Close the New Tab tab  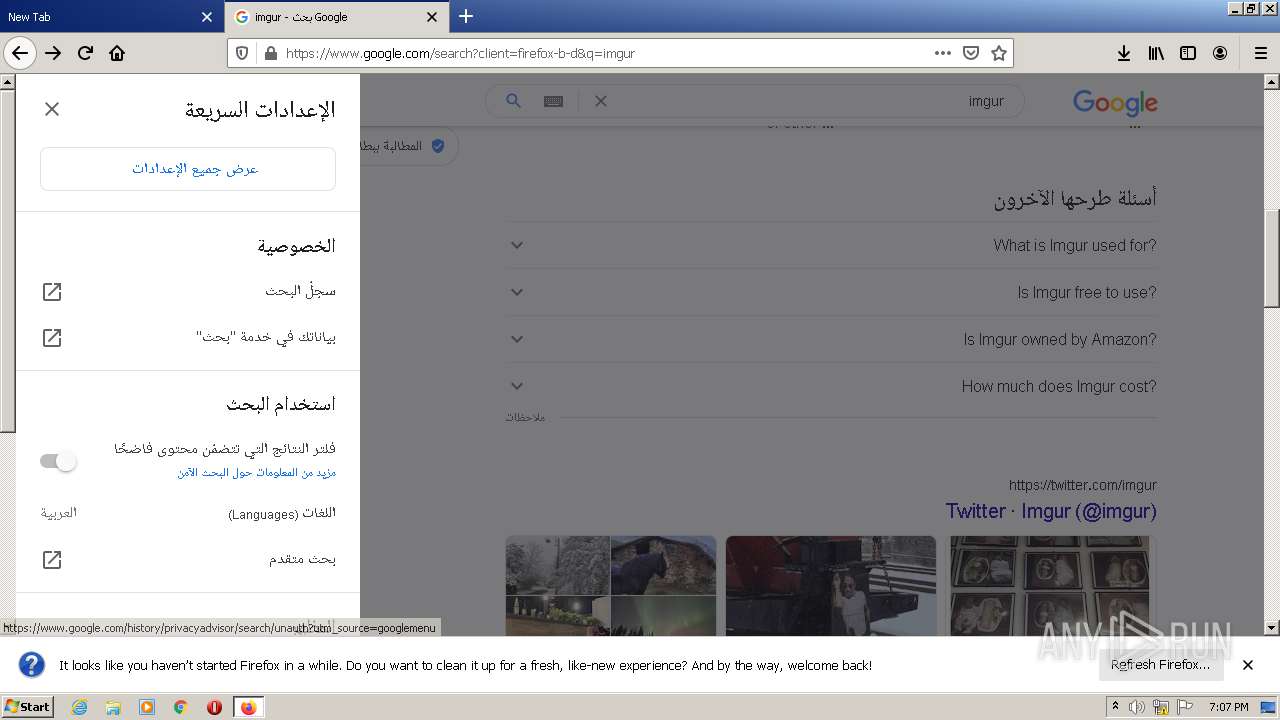coord(207,17)
